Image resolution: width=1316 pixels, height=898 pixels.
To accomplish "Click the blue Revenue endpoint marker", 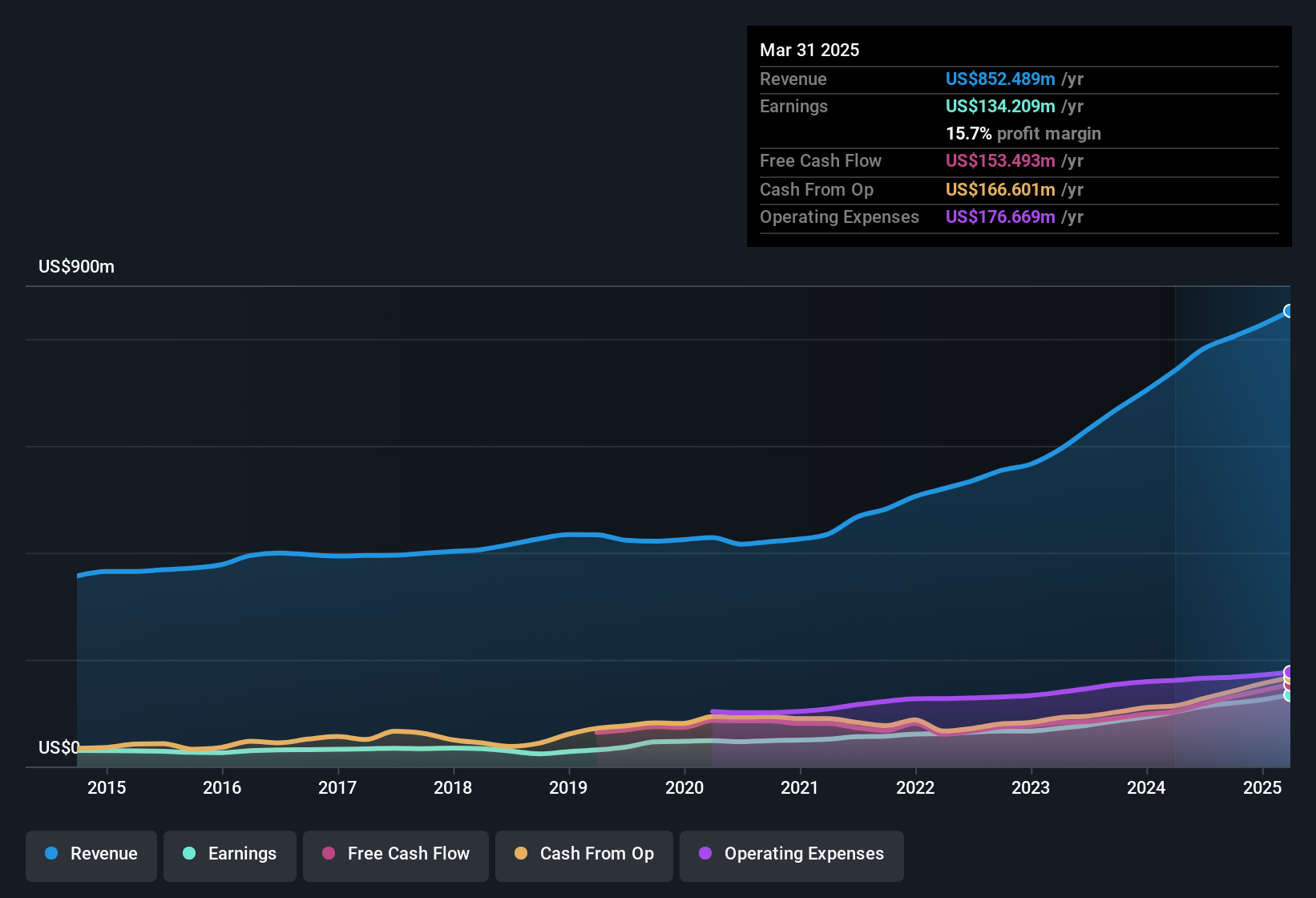I will [1289, 311].
